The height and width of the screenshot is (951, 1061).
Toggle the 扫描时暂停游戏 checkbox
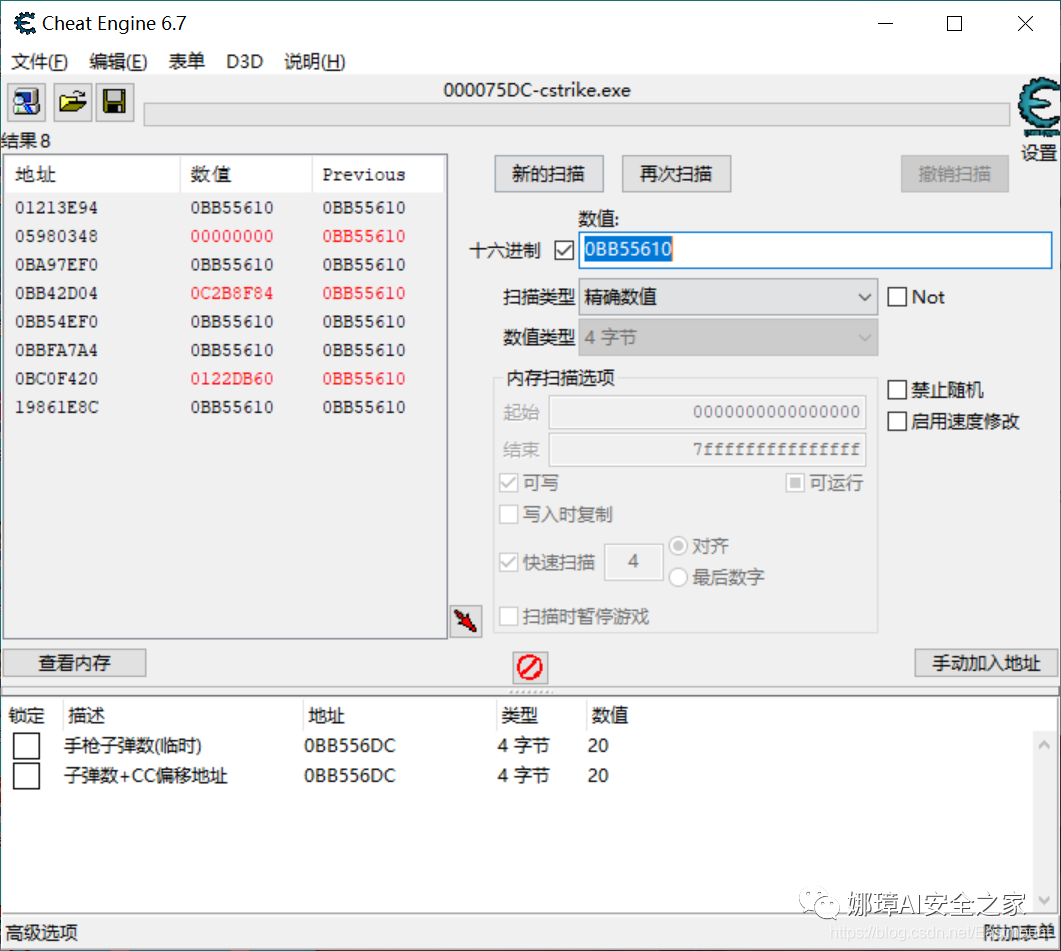coord(508,616)
